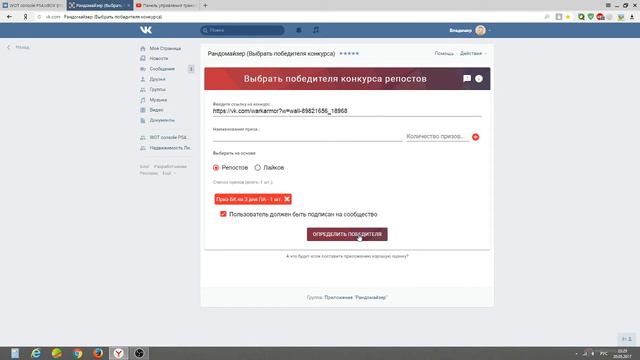This screenshot has width=640, height=360.
Task: Click the VK logo in header
Action: pos(146,30)
